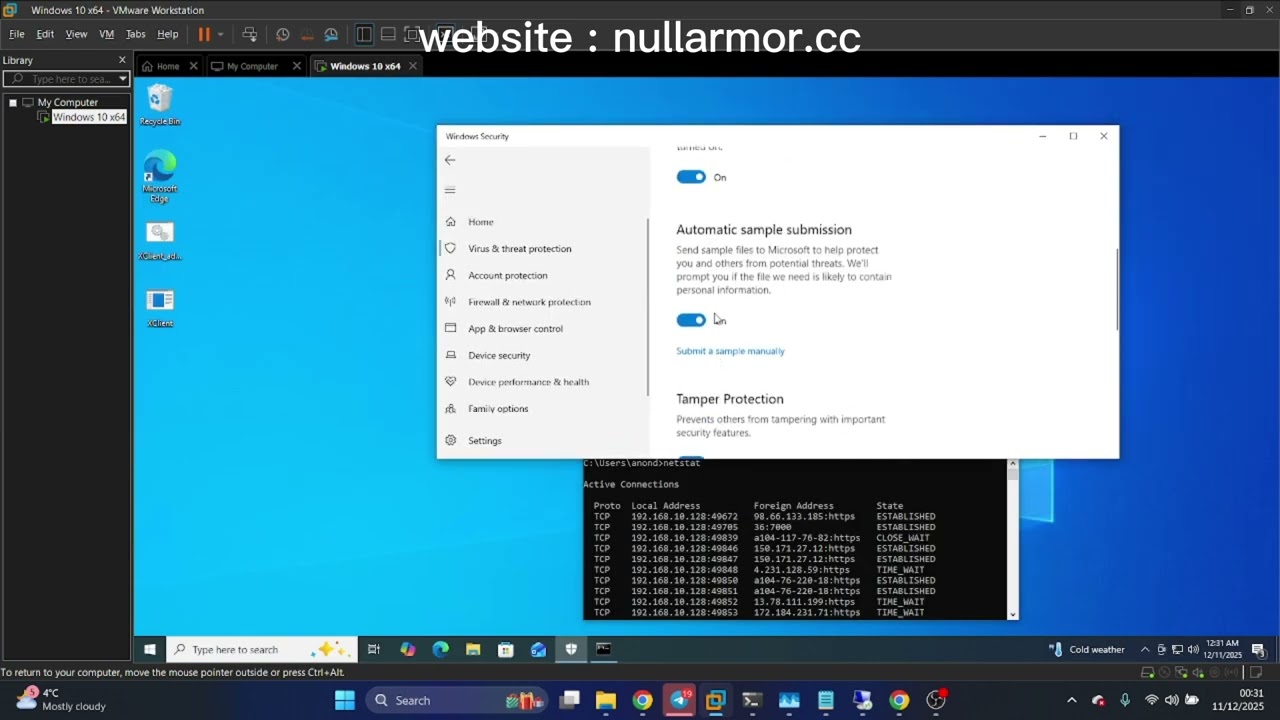
Task: Open Windows Security Settings gear item
Action: (485, 440)
